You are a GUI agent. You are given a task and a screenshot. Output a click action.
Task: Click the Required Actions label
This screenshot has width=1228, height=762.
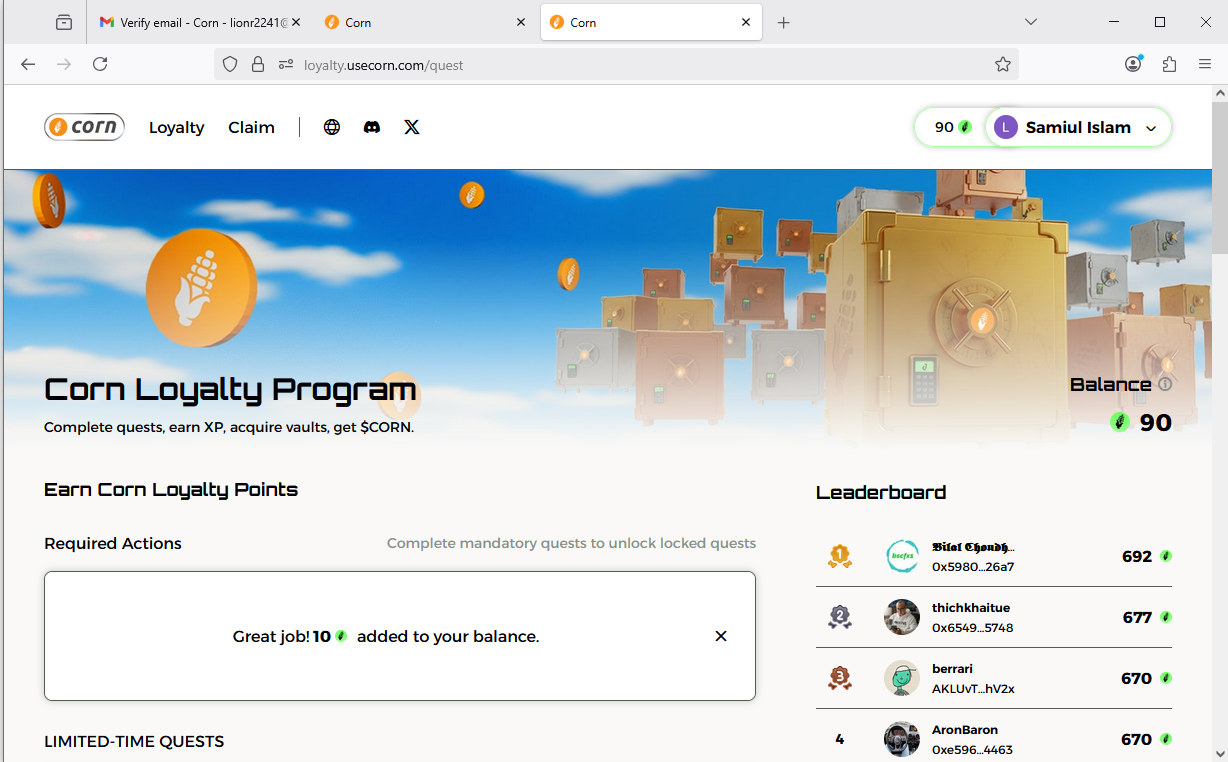113,543
